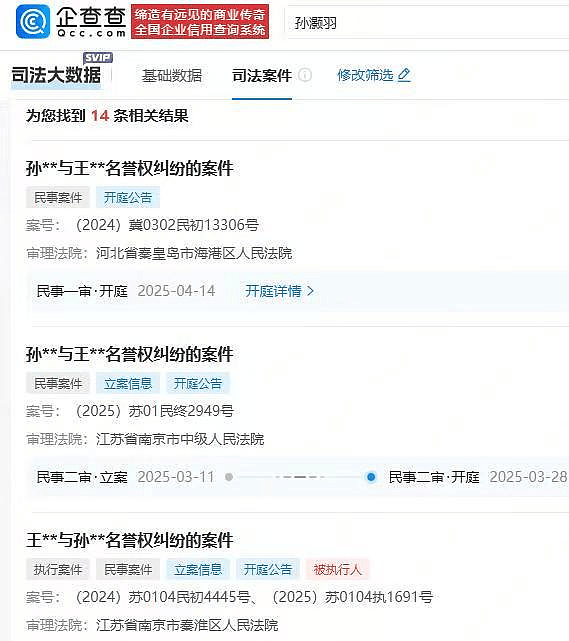Screen dimensions: 569x641
Task: Click 开庭公告 tag in the 冀0302 case
Action: [128, 197]
